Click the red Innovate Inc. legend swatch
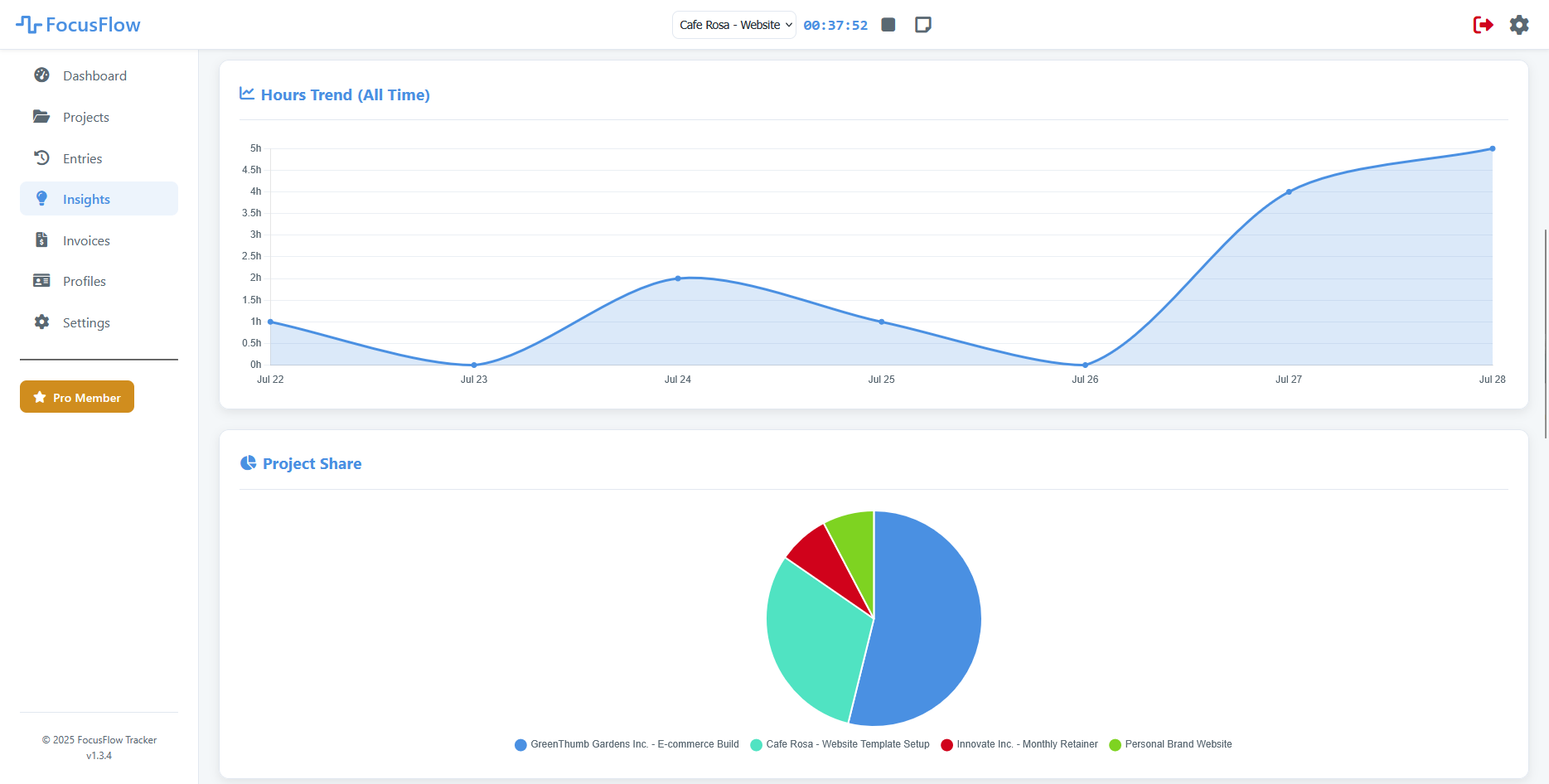 click(x=946, y=745)
